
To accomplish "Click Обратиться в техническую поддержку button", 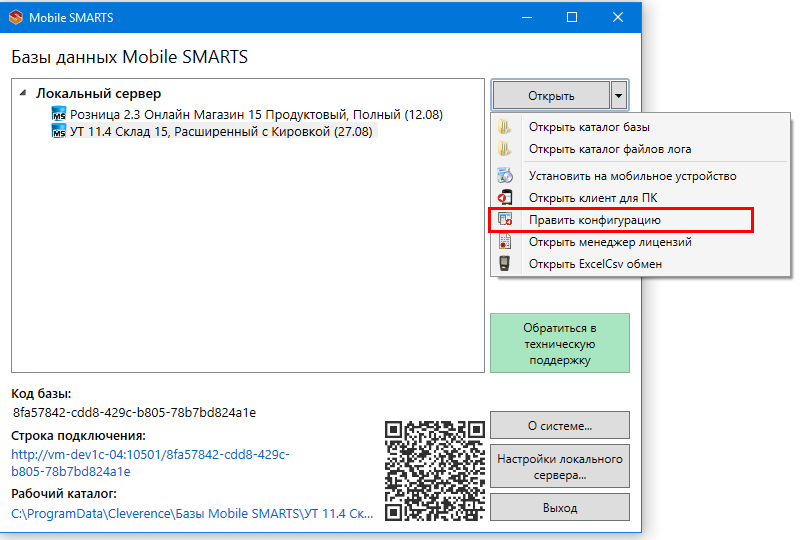I will pos(560,343).
